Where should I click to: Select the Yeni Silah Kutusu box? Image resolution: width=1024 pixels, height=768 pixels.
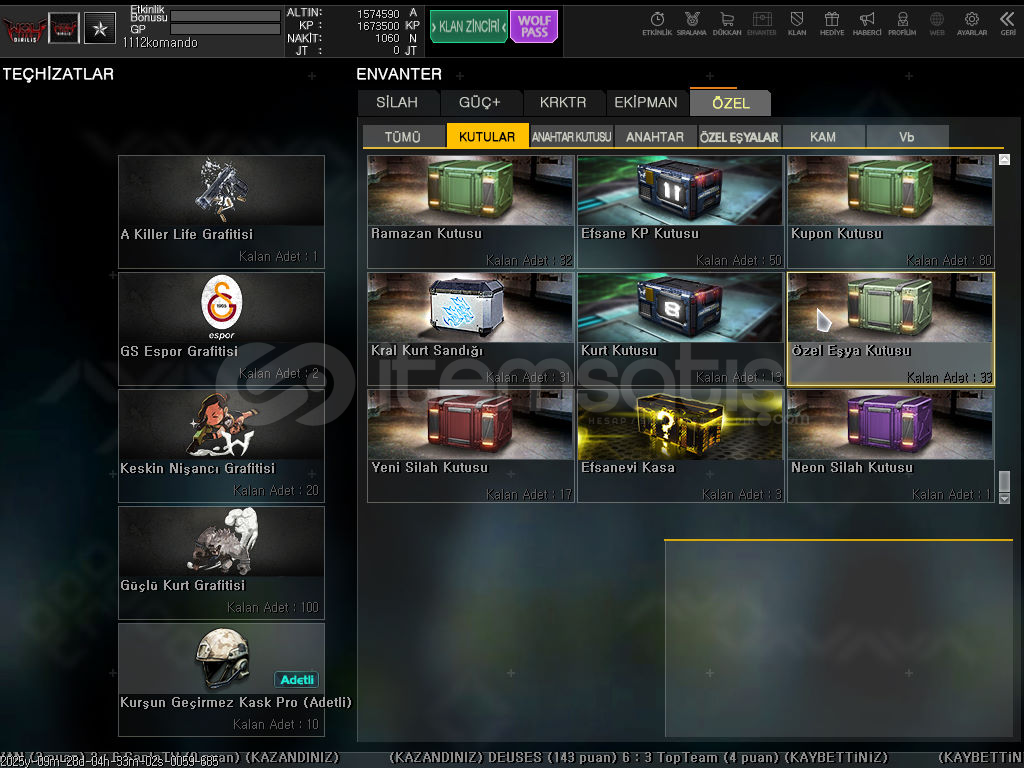pyautogui.click(x=471, y=446)
